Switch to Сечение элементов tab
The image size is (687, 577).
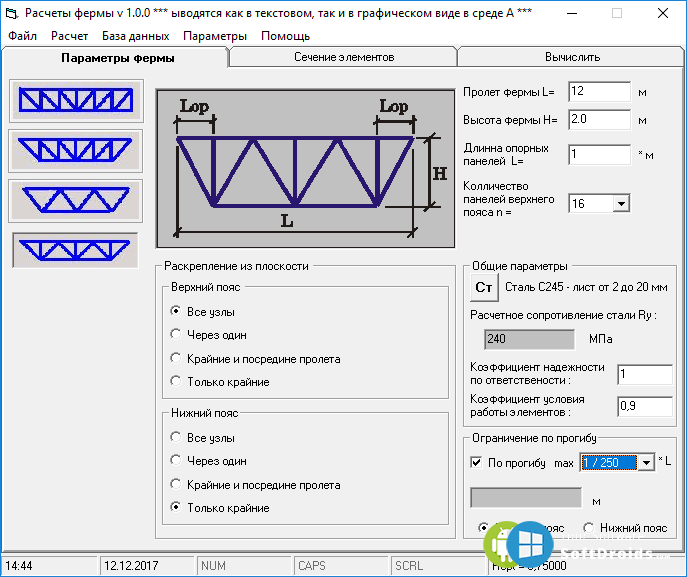coord(343,58)
